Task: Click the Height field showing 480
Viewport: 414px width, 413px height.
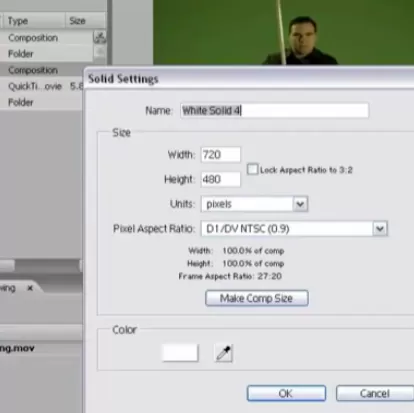Action: click(220, 179)
